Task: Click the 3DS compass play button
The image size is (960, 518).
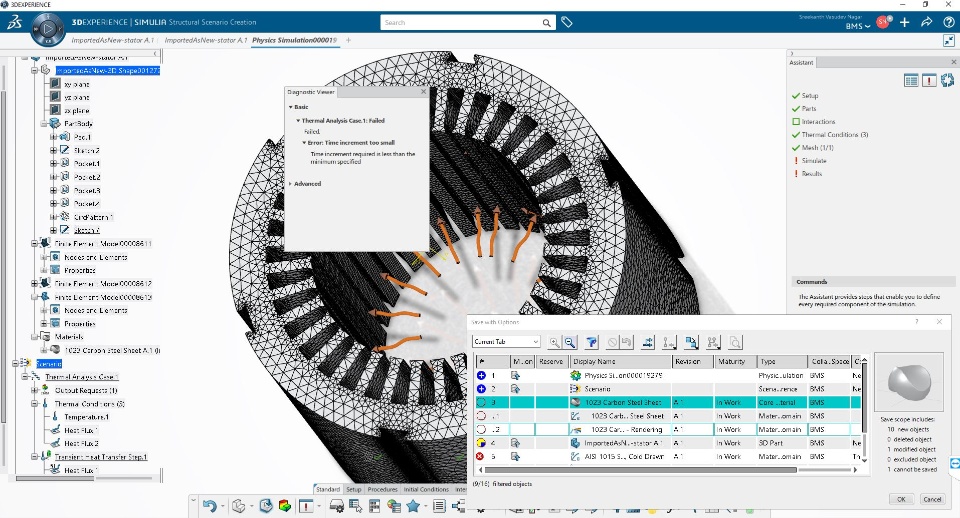Action: 48,29
